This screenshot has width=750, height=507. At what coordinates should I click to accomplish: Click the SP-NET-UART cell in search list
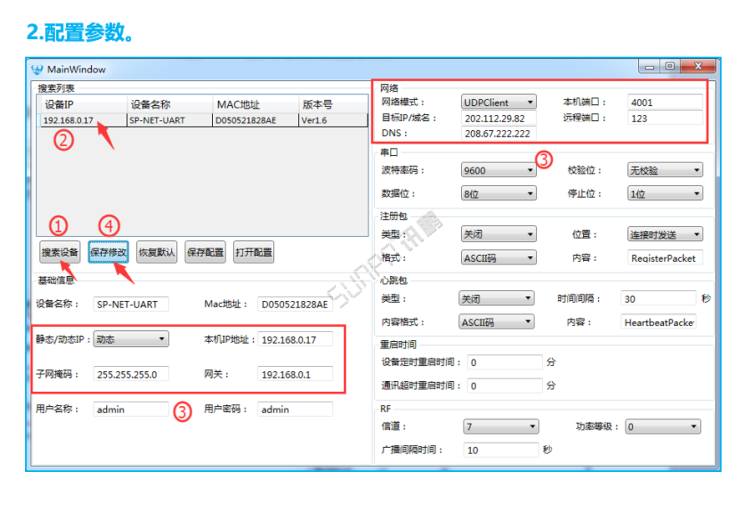click(x=169, y=120)
